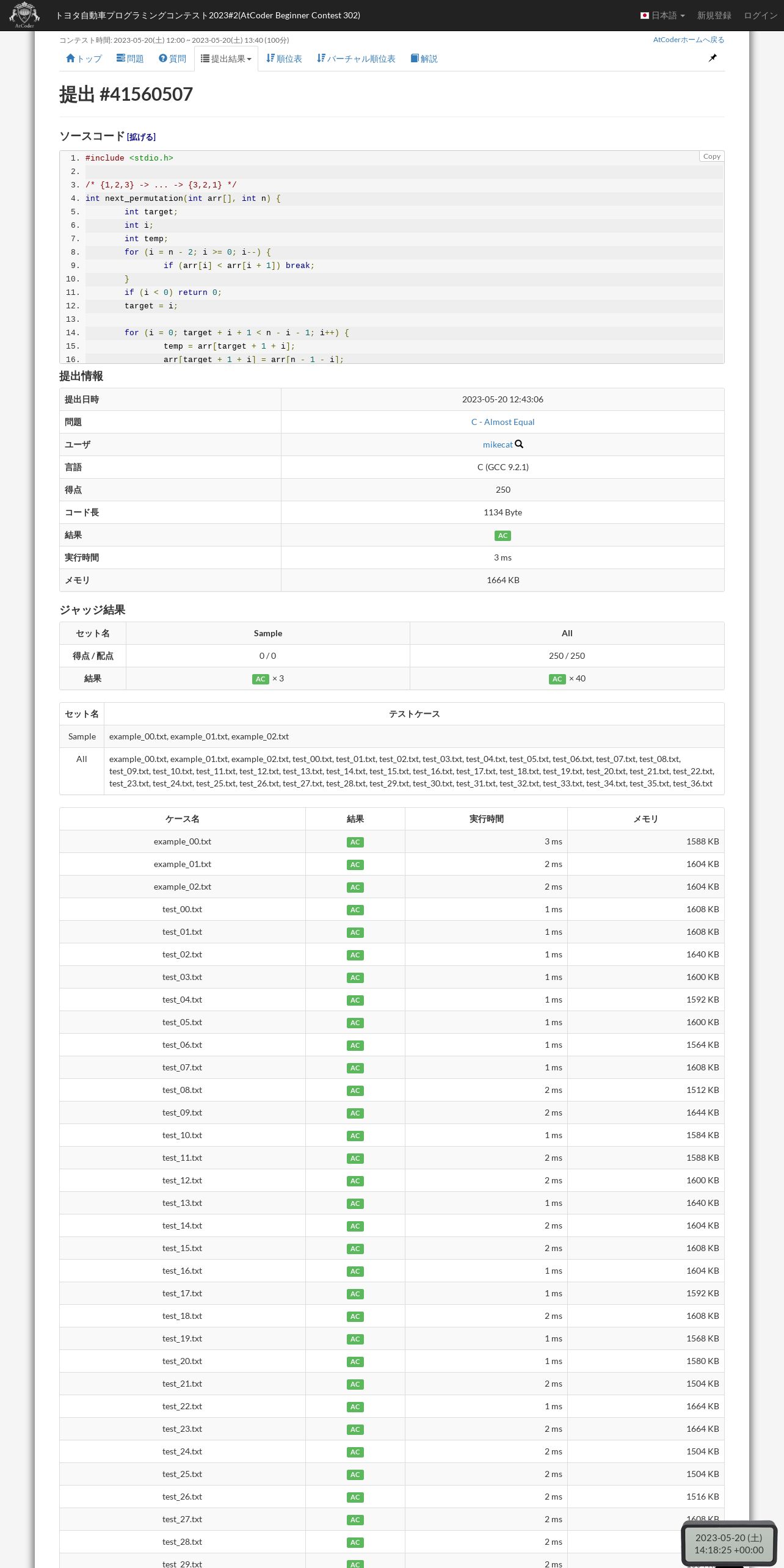Image resolution: width=784 pixels, height=1568 pixels.
Task: Click the contest title in header
Action: point(208,15)
